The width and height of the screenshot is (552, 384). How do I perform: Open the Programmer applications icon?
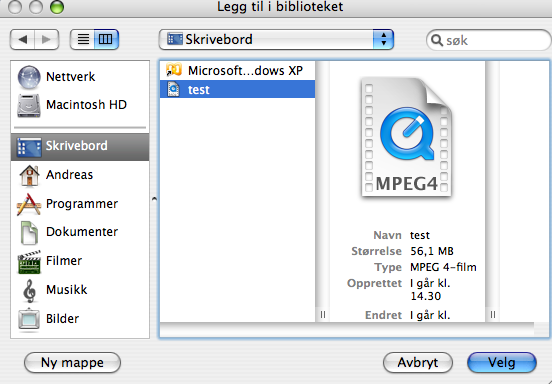tap(29, 204)
